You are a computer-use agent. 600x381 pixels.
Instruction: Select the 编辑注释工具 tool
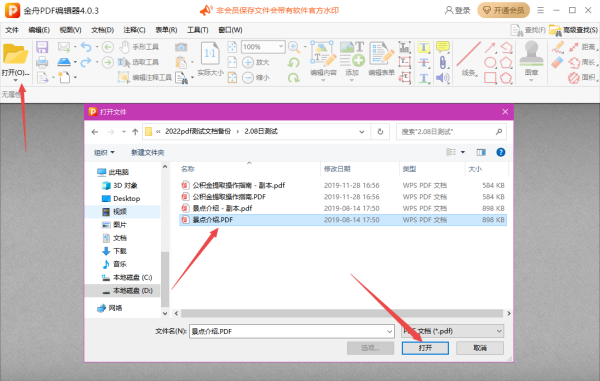click(x=145, y=77)
